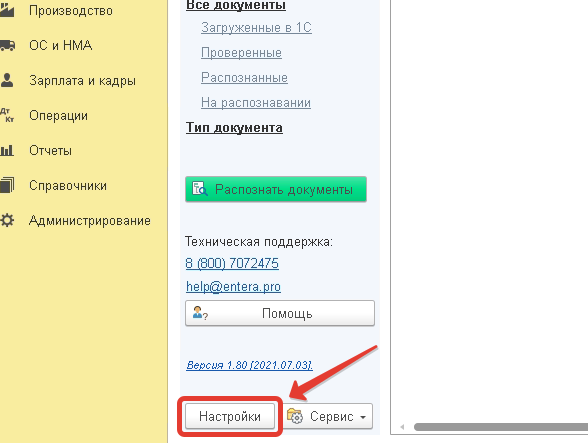This screenshot has height=443, width=588.
Task: Filter by Проверенные documents
Action: (241, 53)
